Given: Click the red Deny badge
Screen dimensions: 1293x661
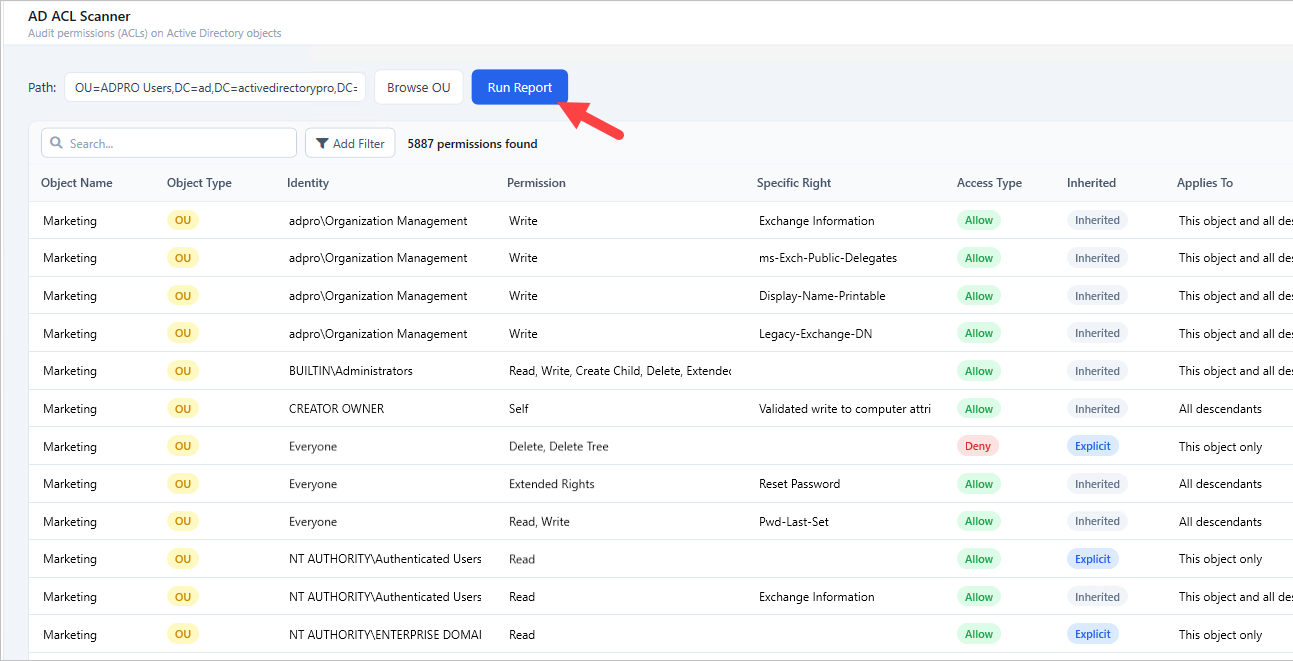Looking at the screenshot, I should (x=978, y=446).
